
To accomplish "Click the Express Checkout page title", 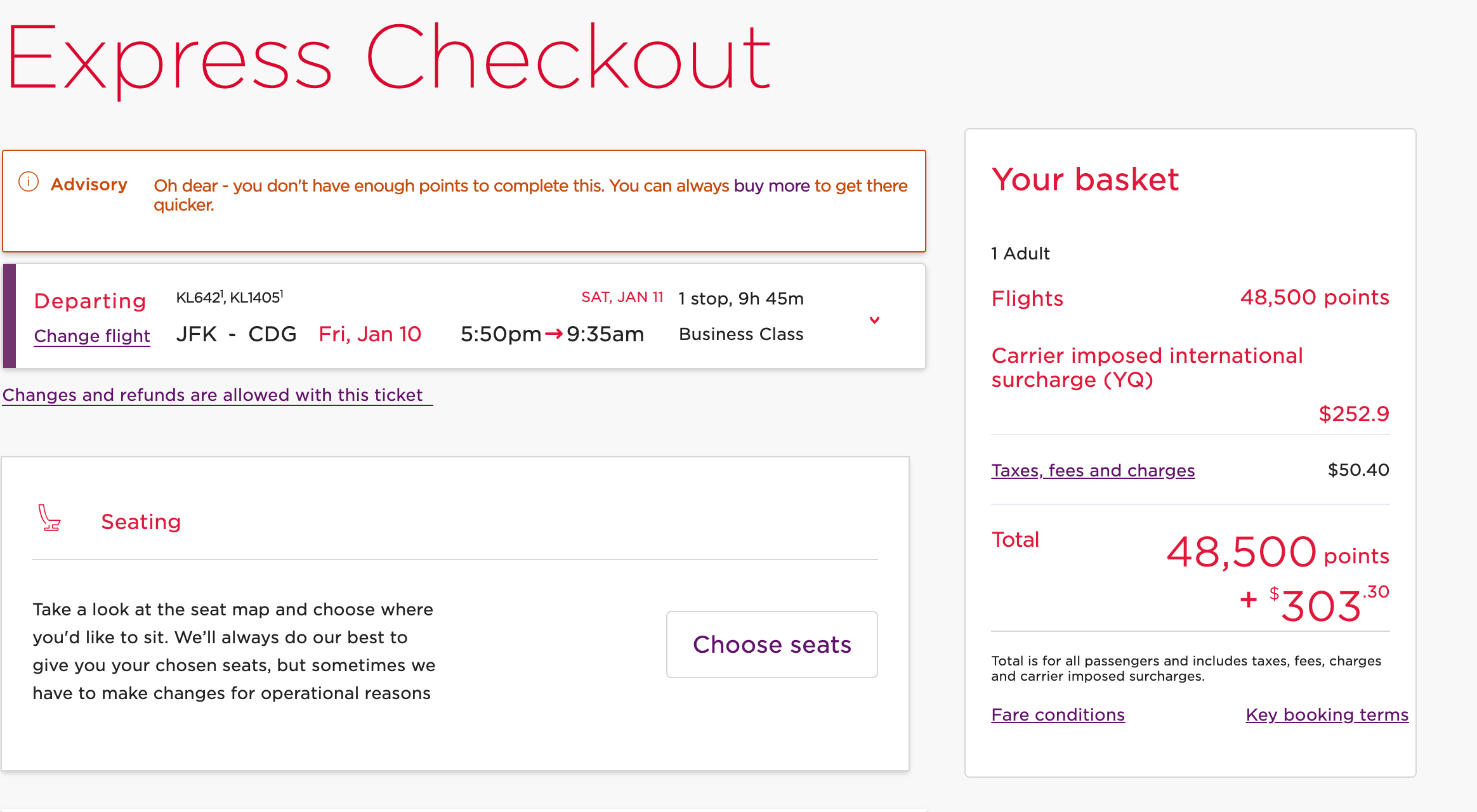I will (388, 58).
